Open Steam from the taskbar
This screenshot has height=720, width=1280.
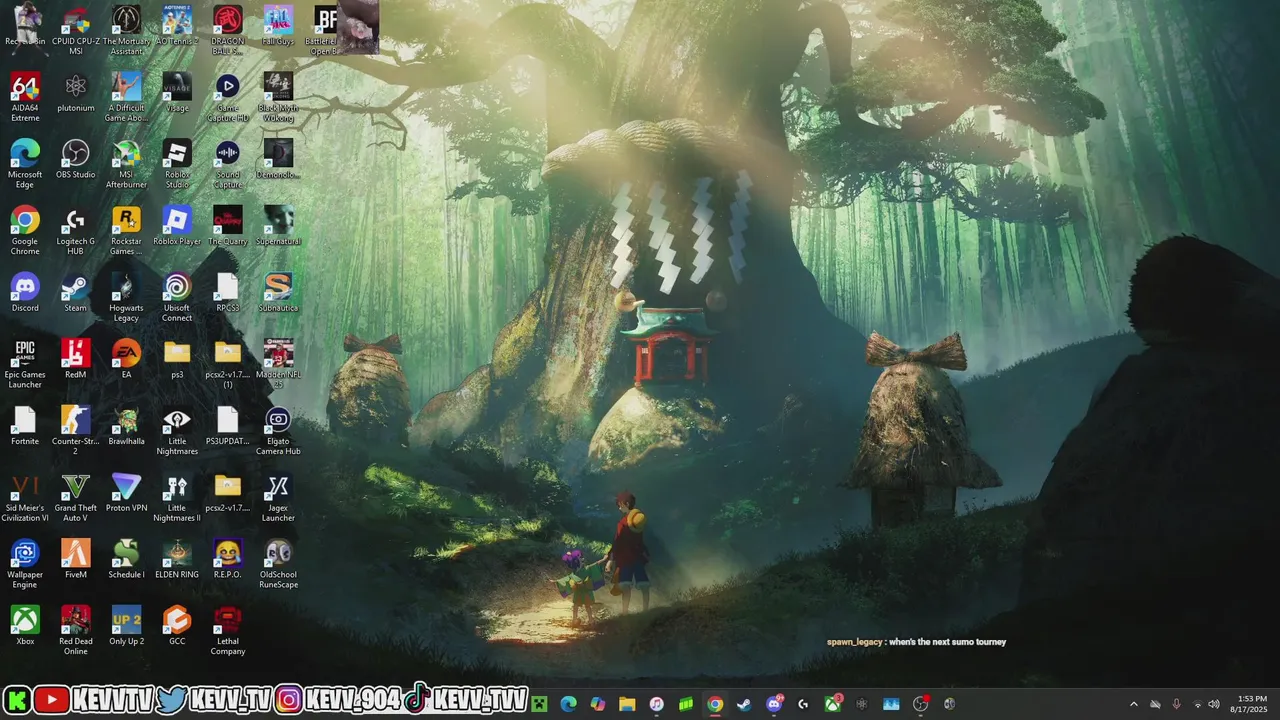(x=744, y=704)
